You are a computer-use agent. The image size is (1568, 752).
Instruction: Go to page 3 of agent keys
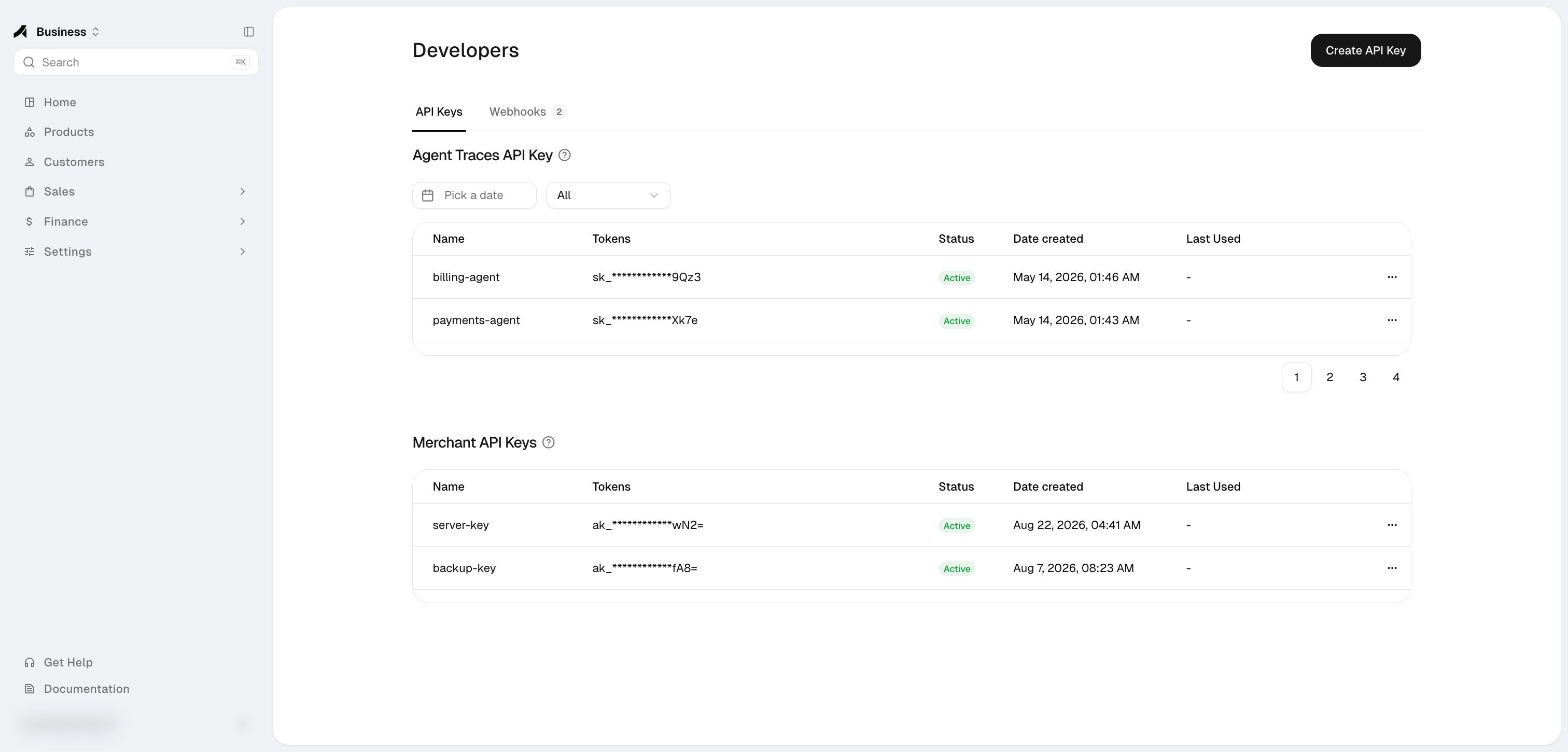point(1363,378)
